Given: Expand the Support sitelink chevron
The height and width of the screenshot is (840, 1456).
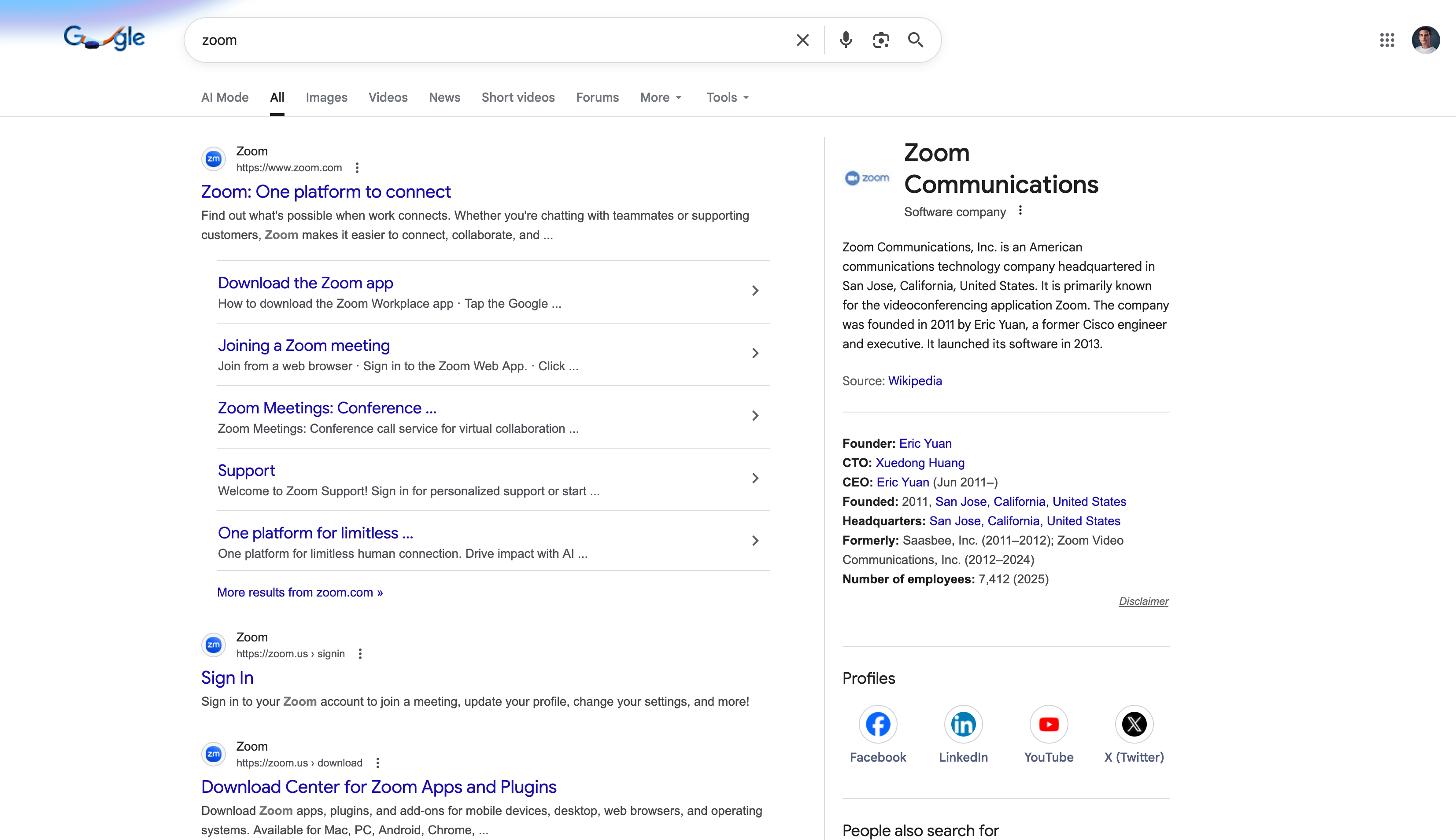Looking at the screenshot, I should [x=755, y=478].
